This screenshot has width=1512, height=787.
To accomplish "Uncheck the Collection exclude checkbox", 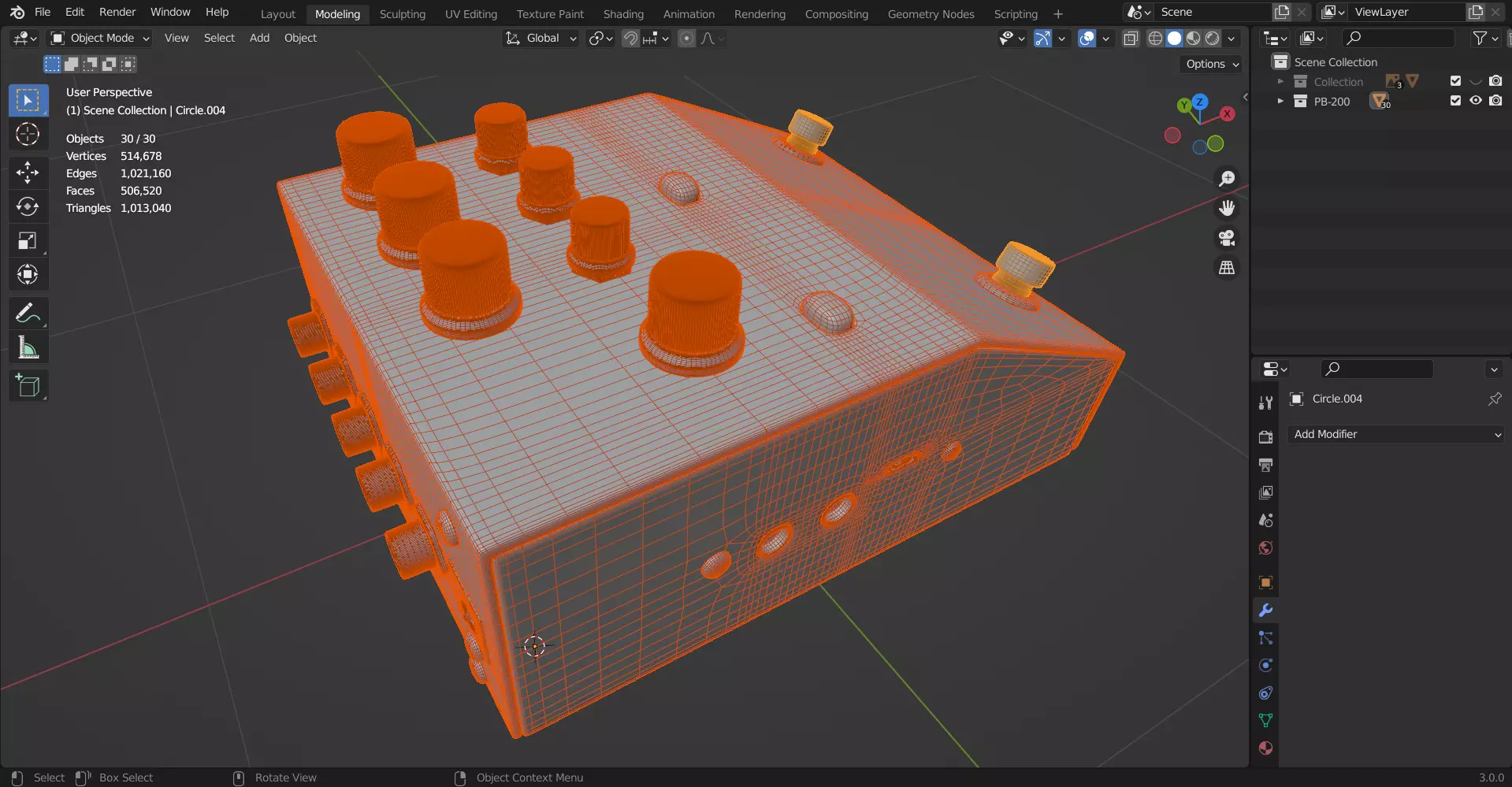I will [1455, 81].
